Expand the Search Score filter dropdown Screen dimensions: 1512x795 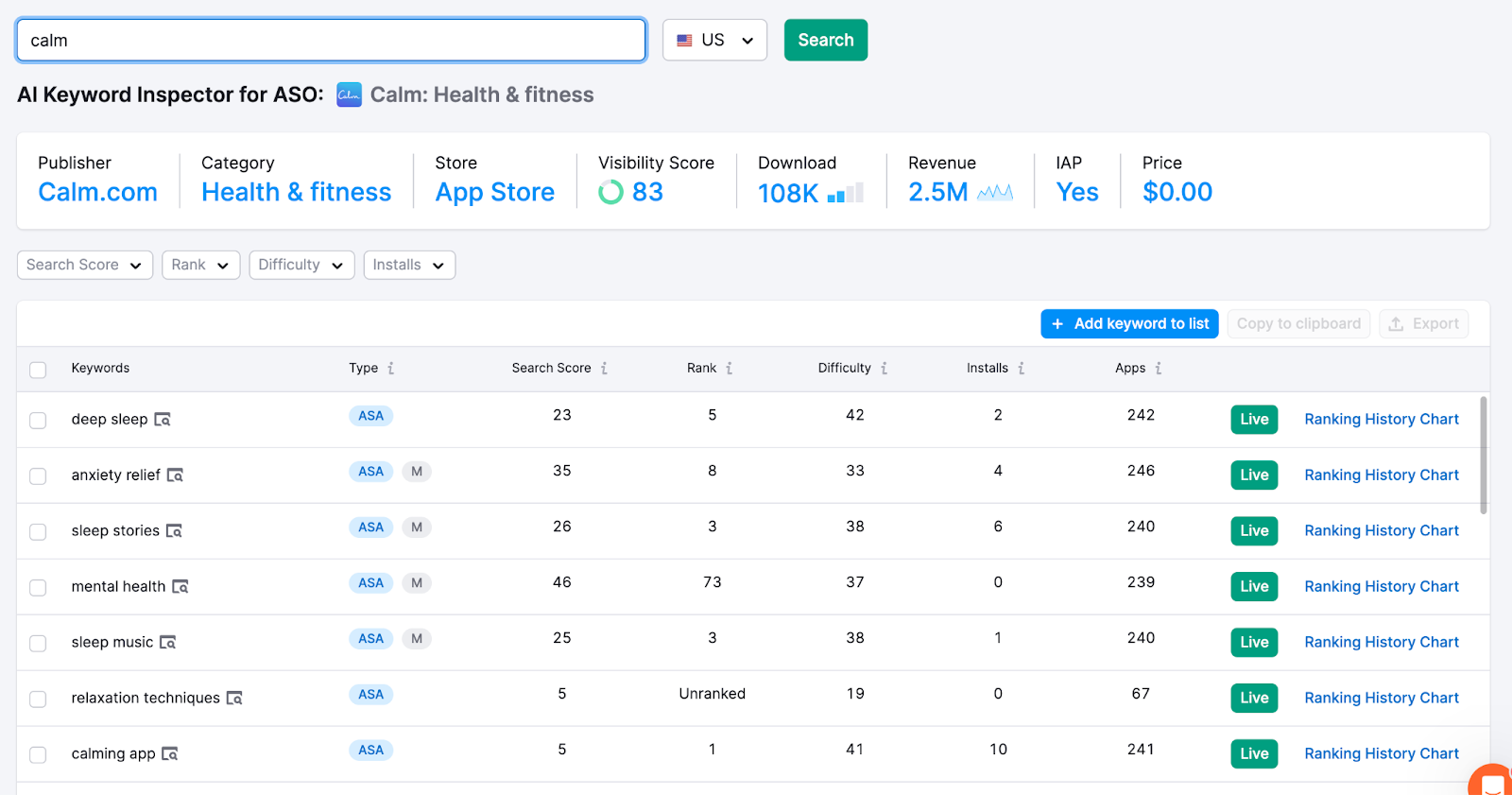point(85,265)
